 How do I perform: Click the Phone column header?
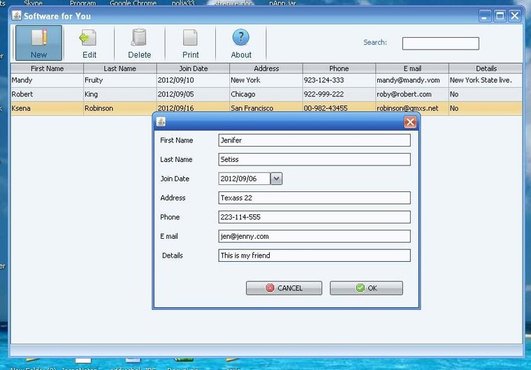pyautogui.click(x=339, y=68)
